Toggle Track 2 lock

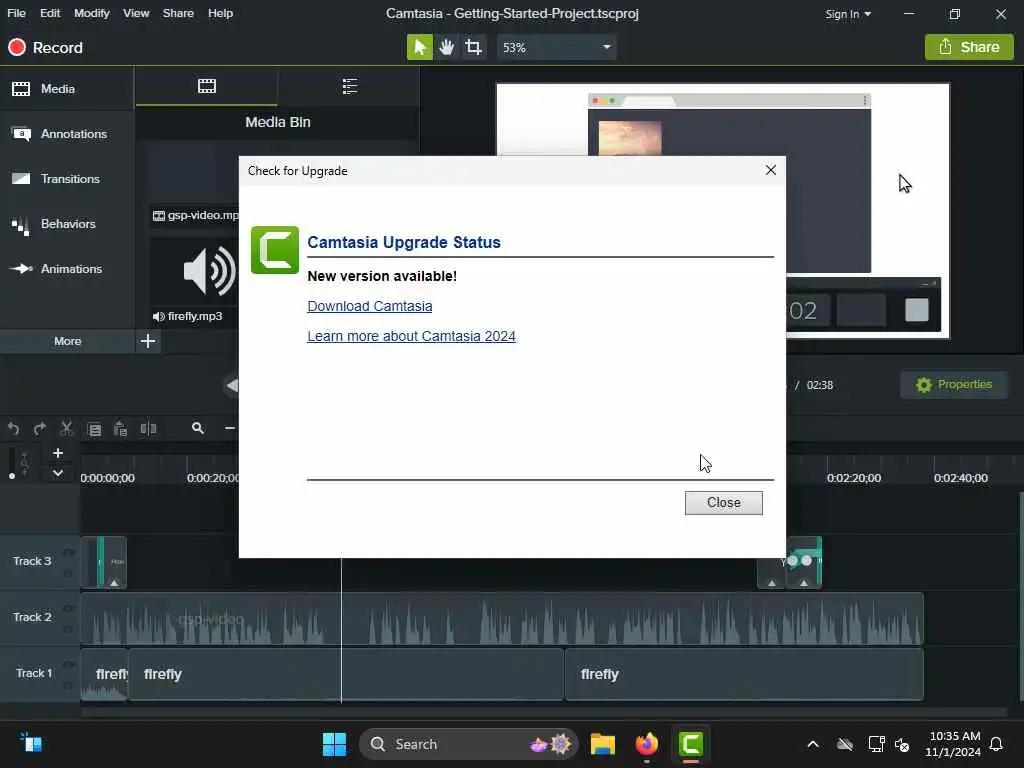pos(68,630)
